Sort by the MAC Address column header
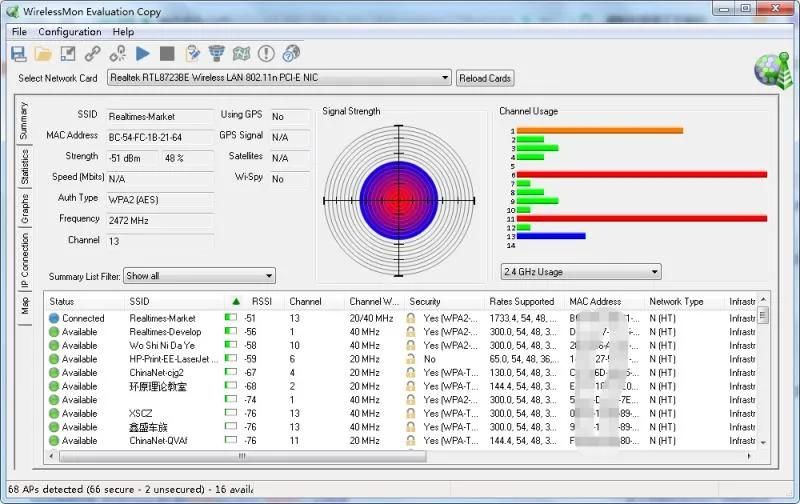 (605, 301)
